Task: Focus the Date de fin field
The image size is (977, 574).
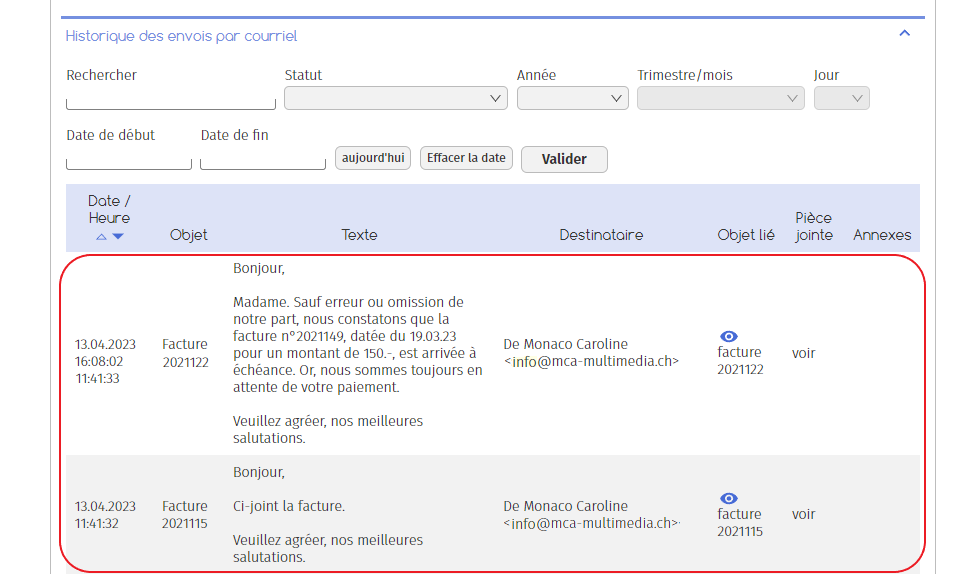Action: point(263,160)
